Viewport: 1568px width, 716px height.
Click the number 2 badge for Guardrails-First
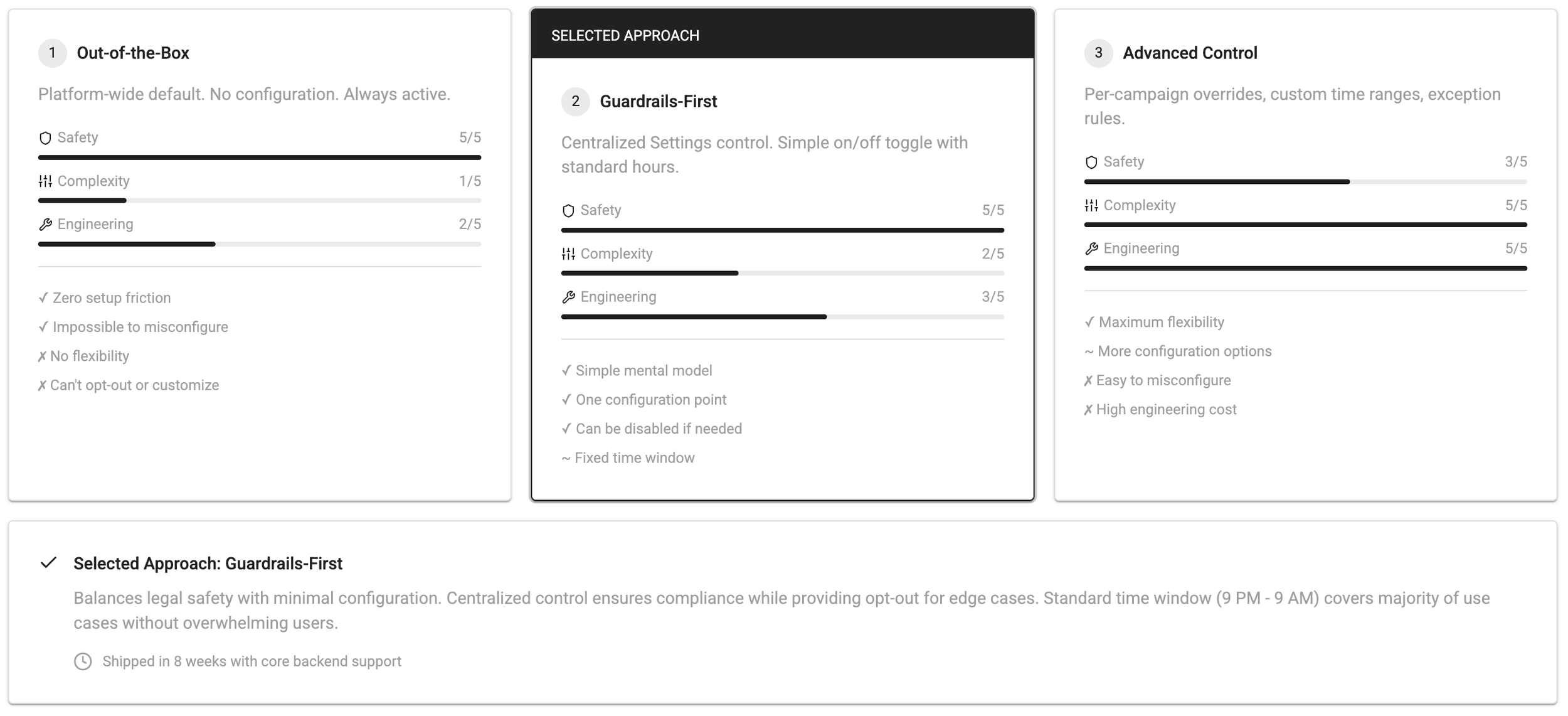[x=575, y=102]
